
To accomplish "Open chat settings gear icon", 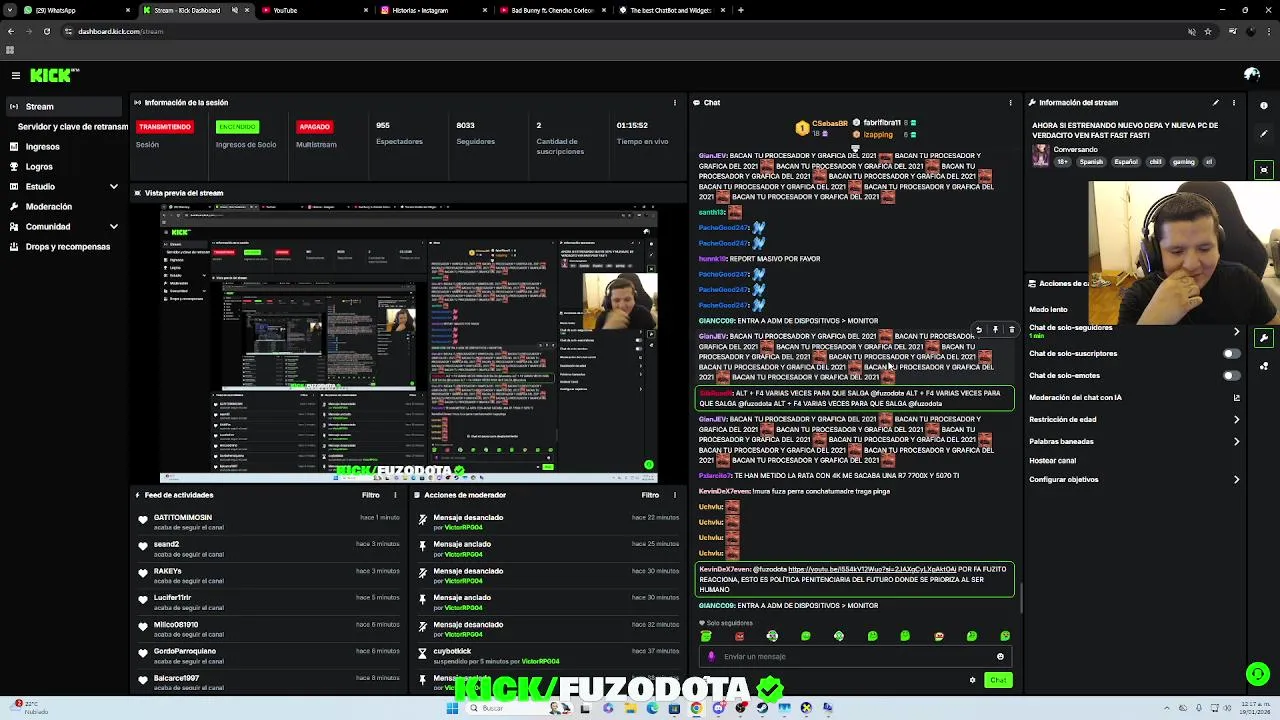I will pos(972,680).
